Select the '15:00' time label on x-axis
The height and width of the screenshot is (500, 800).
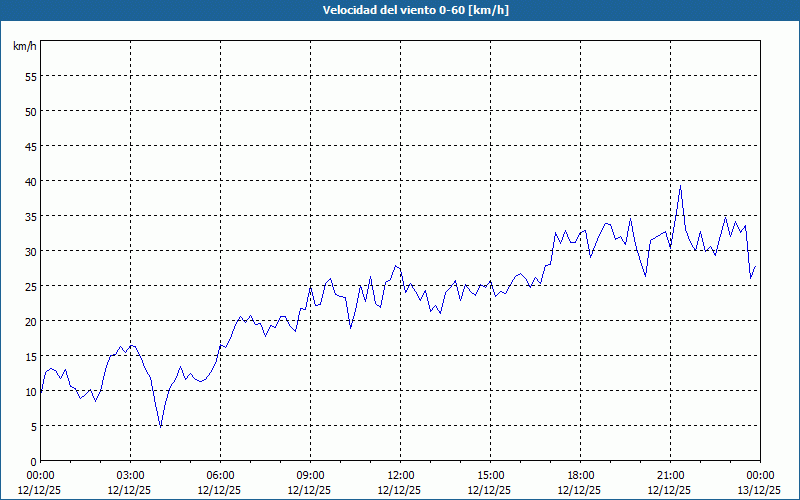[x=490, y=475]
